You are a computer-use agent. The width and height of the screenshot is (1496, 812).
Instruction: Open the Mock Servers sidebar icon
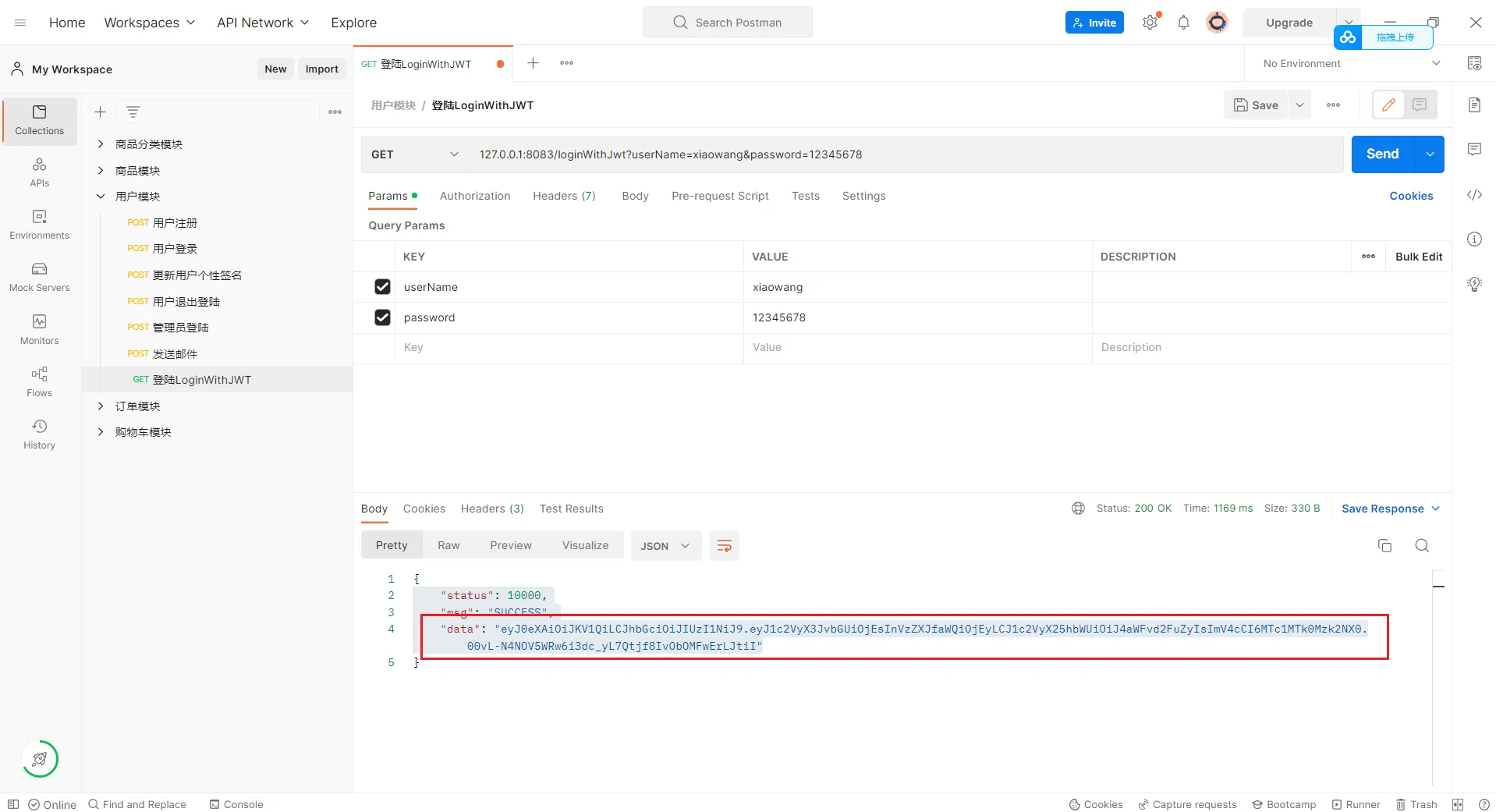(x=39, y=276)
